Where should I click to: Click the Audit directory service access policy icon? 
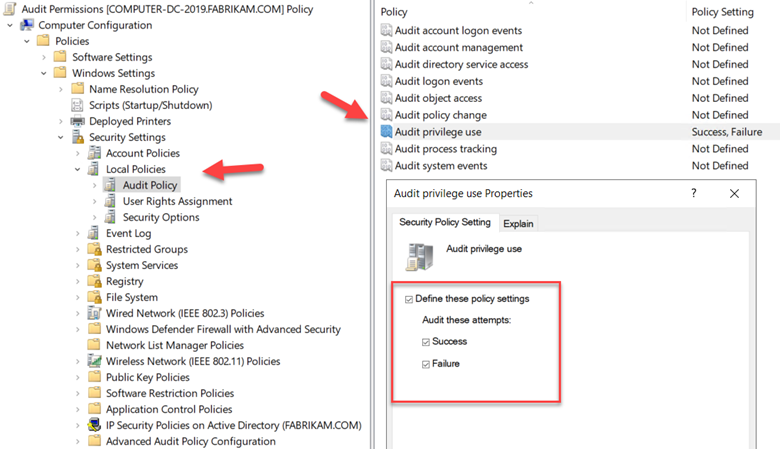[386, 64]
